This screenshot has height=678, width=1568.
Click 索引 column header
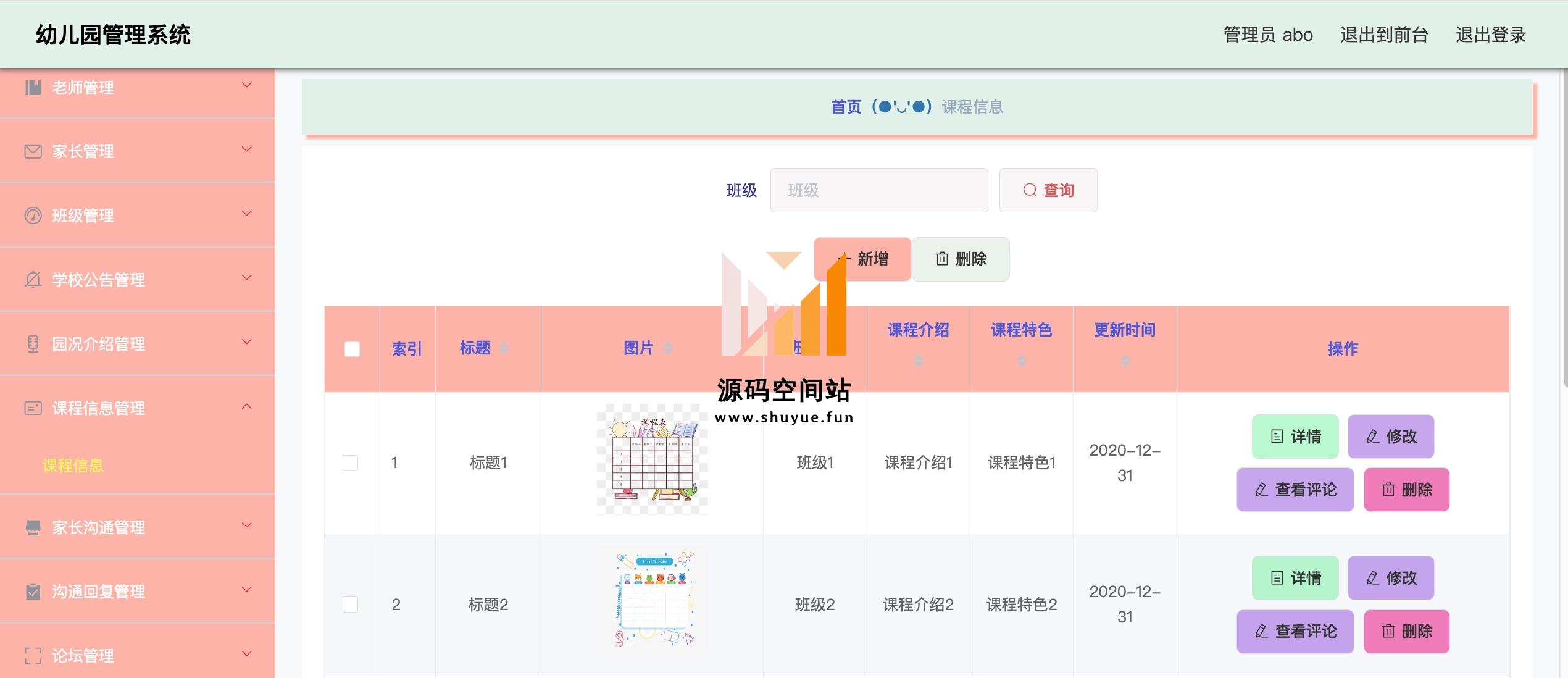click(407, 349)
